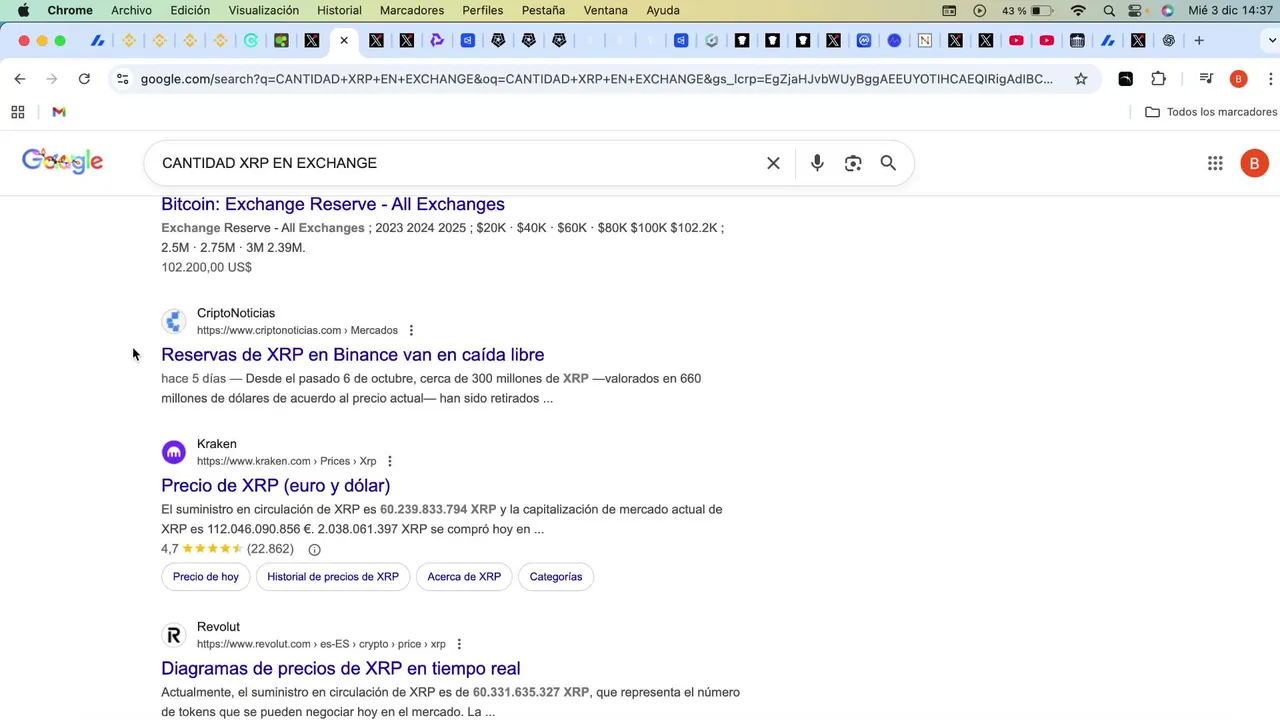Open the Marcadores menu

click(412, 11)
